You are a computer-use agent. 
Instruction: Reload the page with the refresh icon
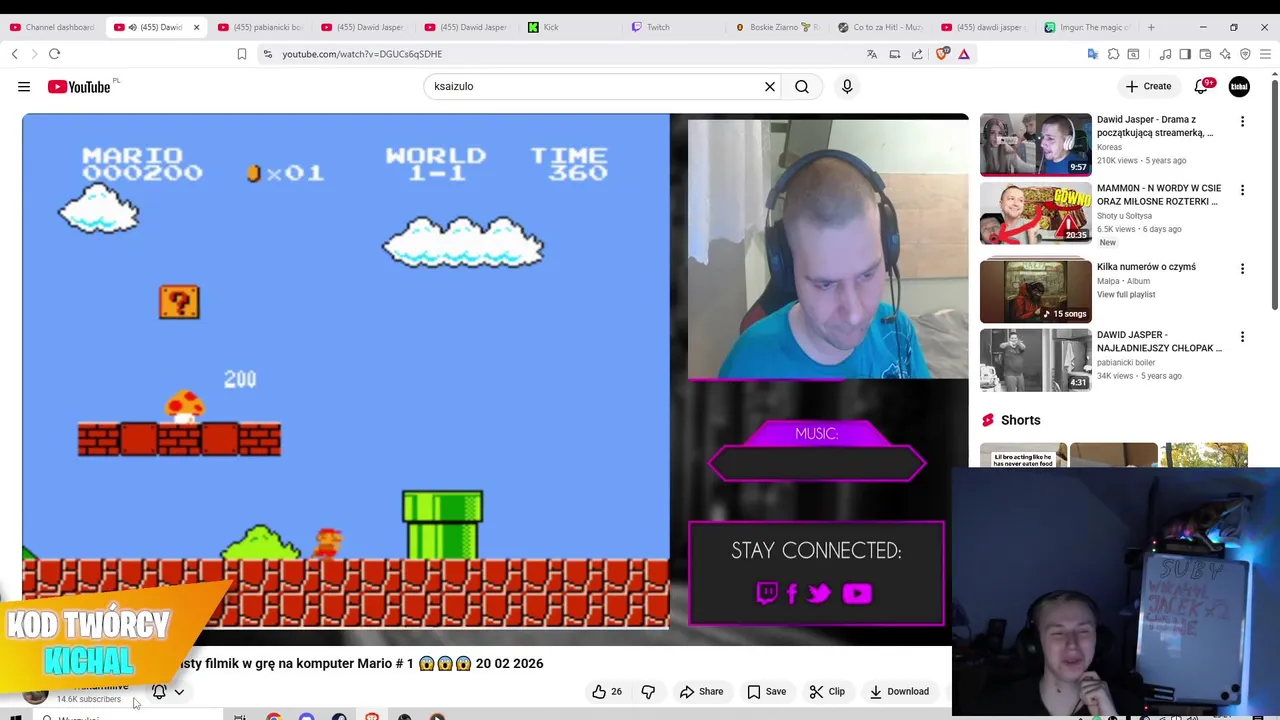(x=54, y=54)
